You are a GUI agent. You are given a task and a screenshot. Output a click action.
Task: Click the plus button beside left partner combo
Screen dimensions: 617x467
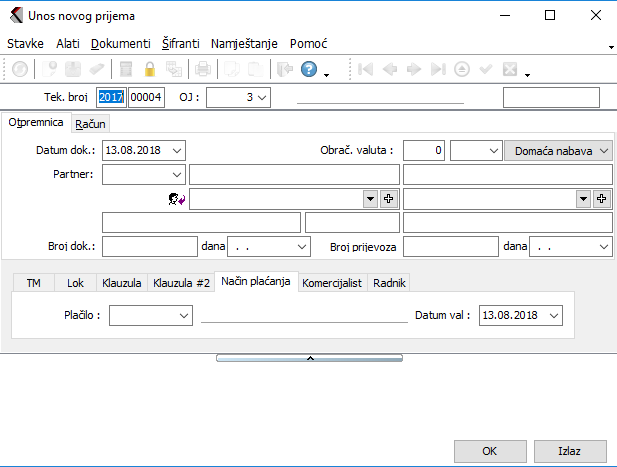[389, 199]
